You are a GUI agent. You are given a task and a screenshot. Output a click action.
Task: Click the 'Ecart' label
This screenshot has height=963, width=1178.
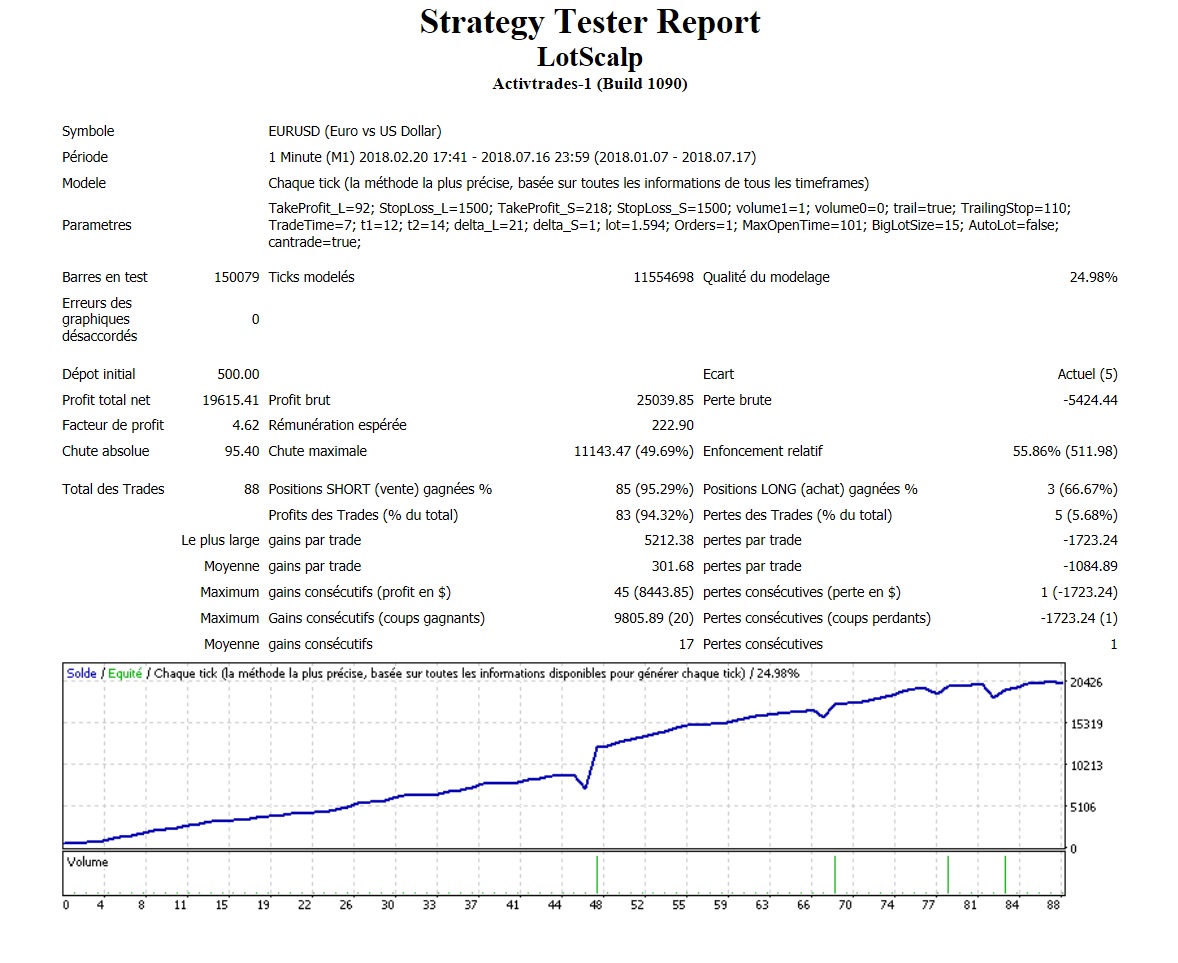tap(718, 374)
